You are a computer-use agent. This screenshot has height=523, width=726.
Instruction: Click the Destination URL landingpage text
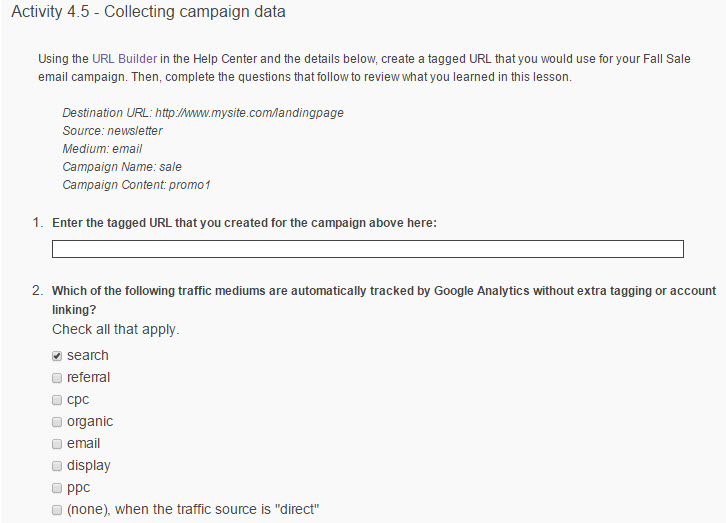point(203,113)
